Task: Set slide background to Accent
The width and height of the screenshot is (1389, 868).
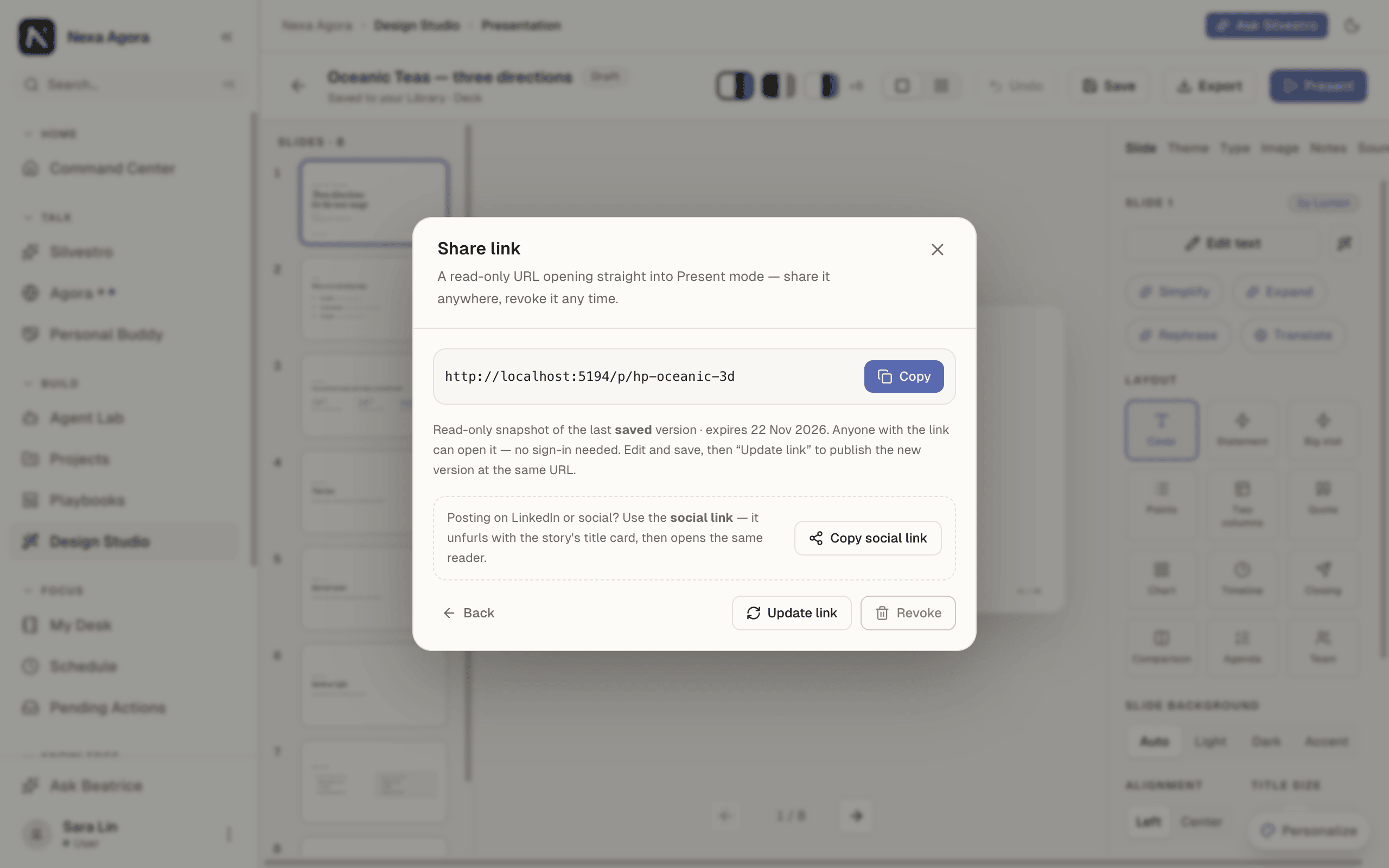Action: pos(1327,742)
